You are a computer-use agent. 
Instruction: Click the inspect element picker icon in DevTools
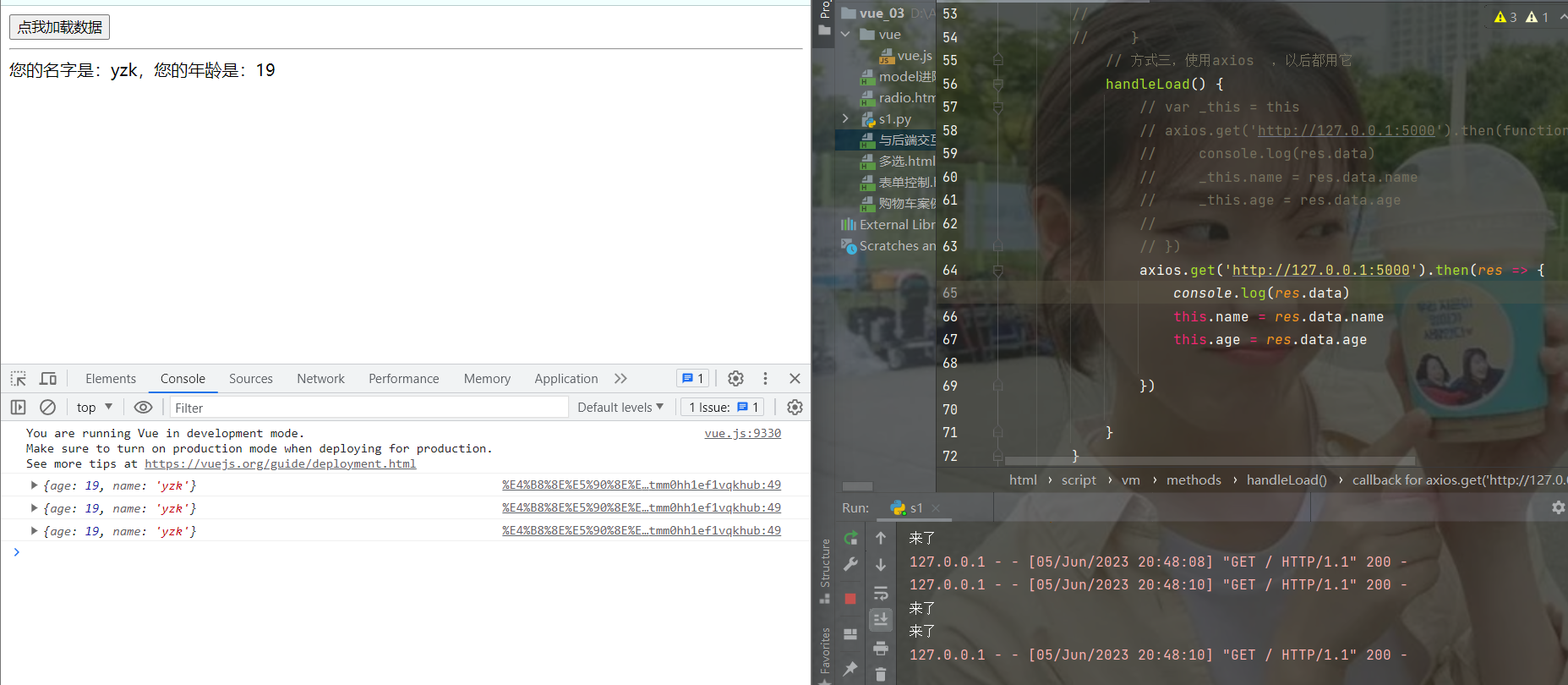(x=19, y=379)
